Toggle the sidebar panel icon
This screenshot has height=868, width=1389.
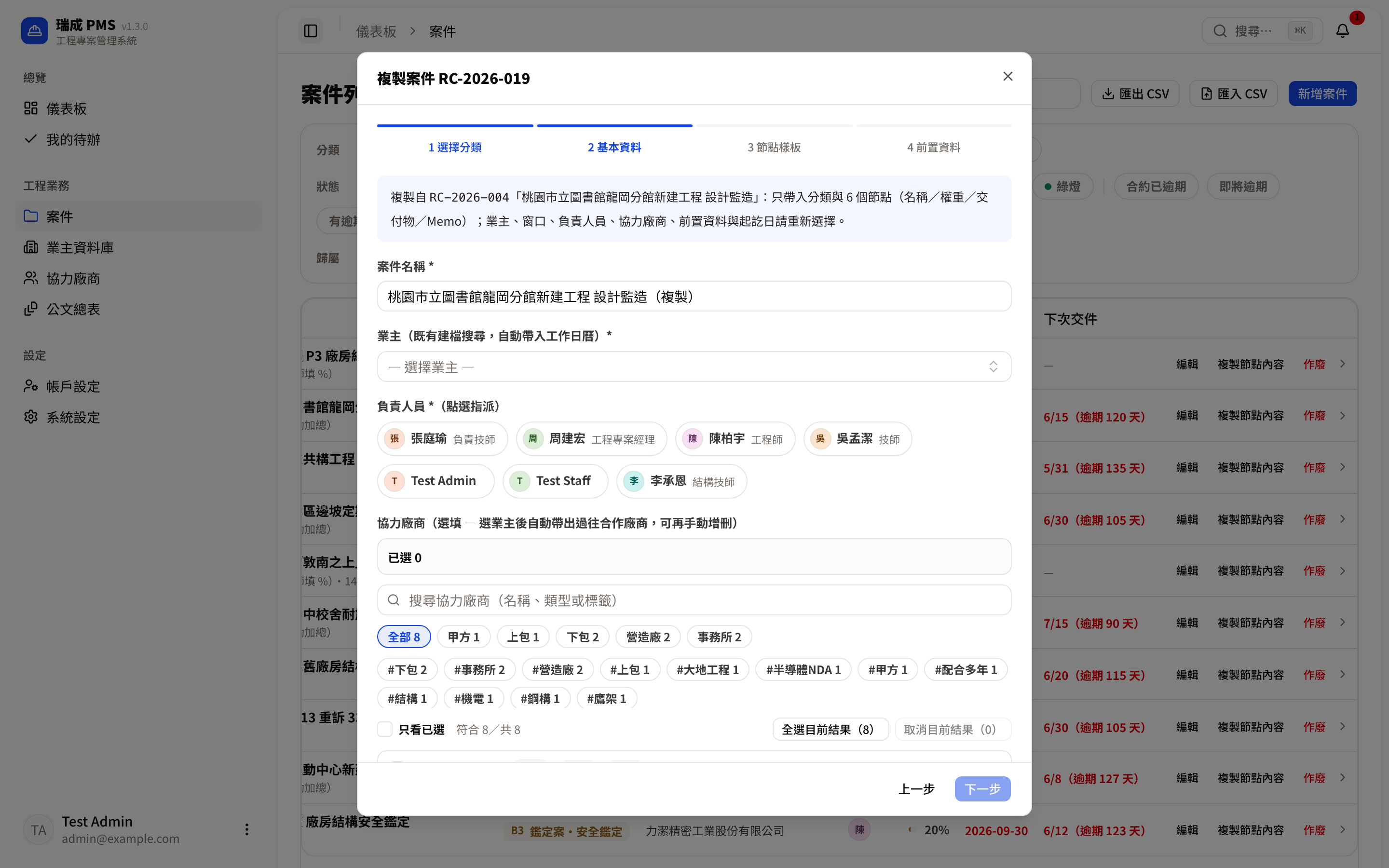coord(311,31)
